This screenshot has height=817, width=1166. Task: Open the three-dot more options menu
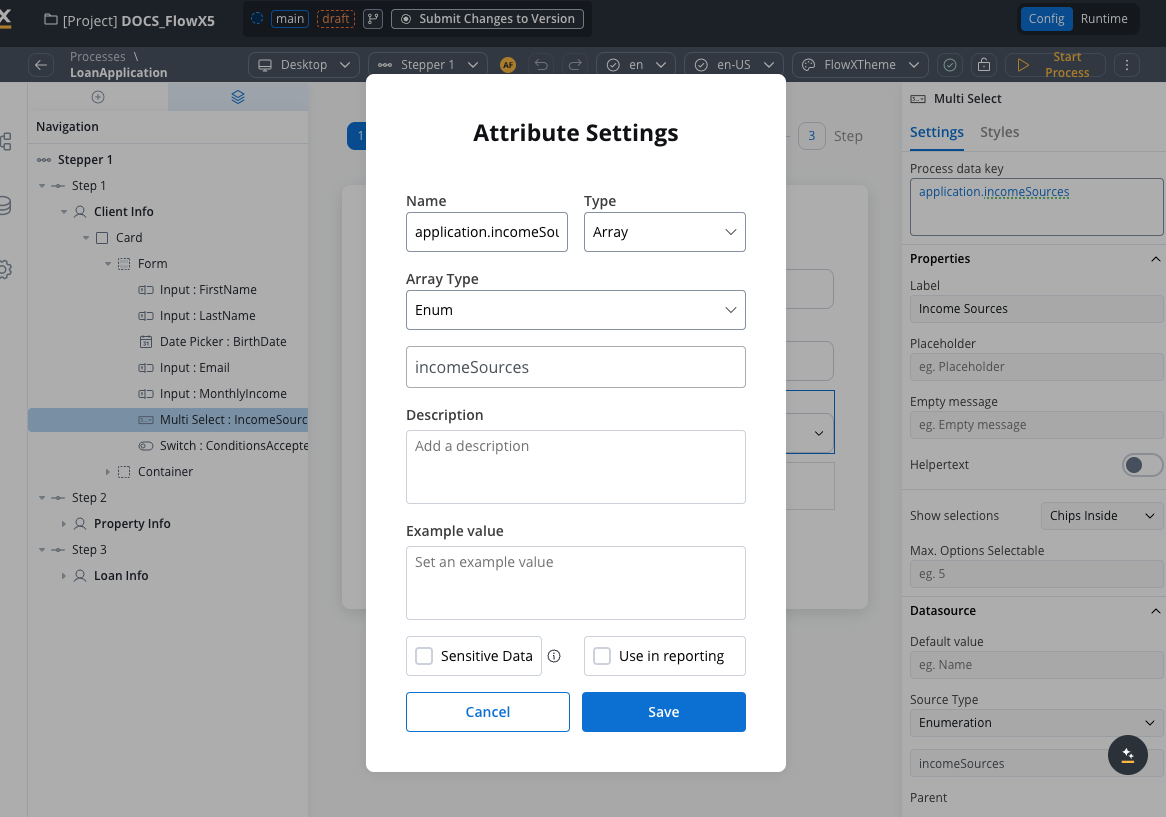tap(1127, 65)
